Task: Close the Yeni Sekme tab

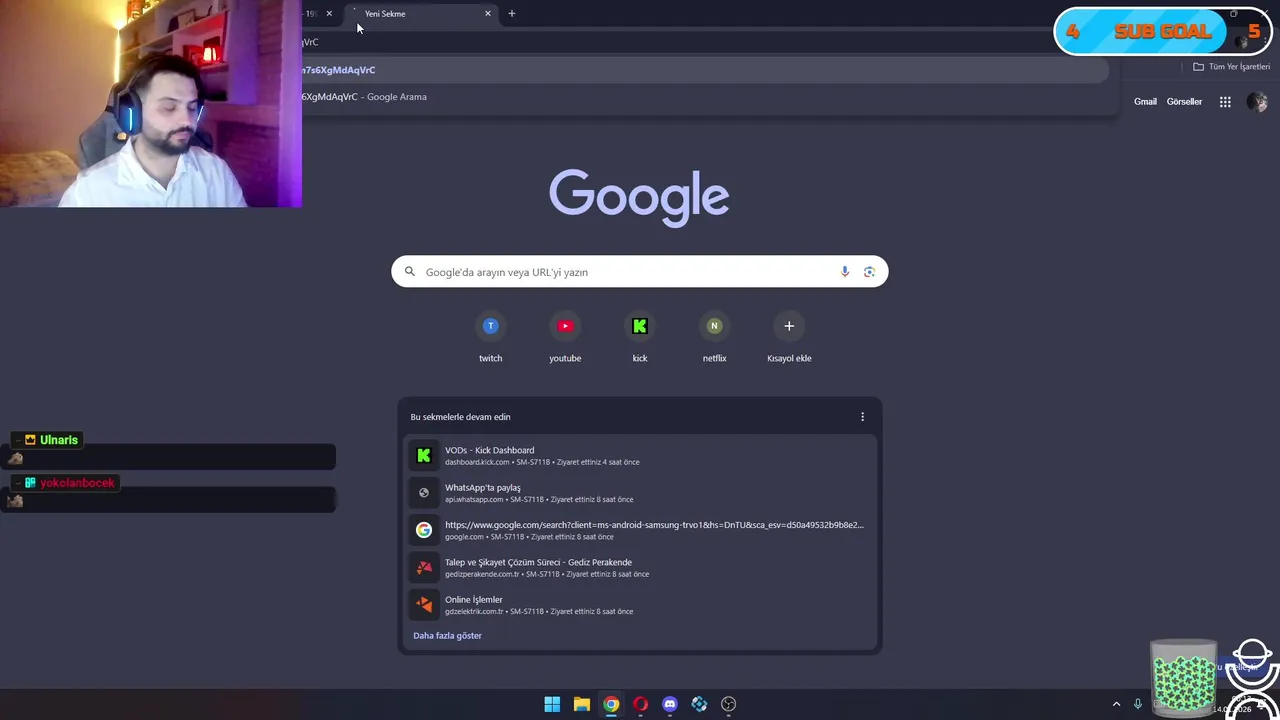Action: 488,14
